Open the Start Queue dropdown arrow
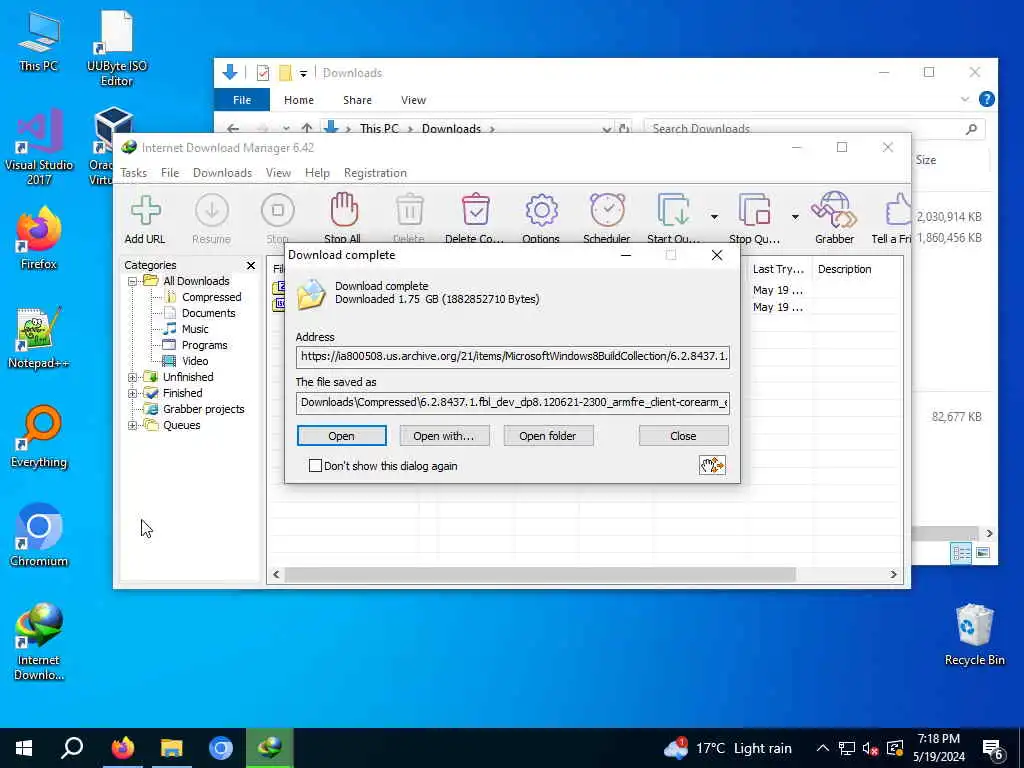Screen dimensions: 1024x768 [714, 216]
